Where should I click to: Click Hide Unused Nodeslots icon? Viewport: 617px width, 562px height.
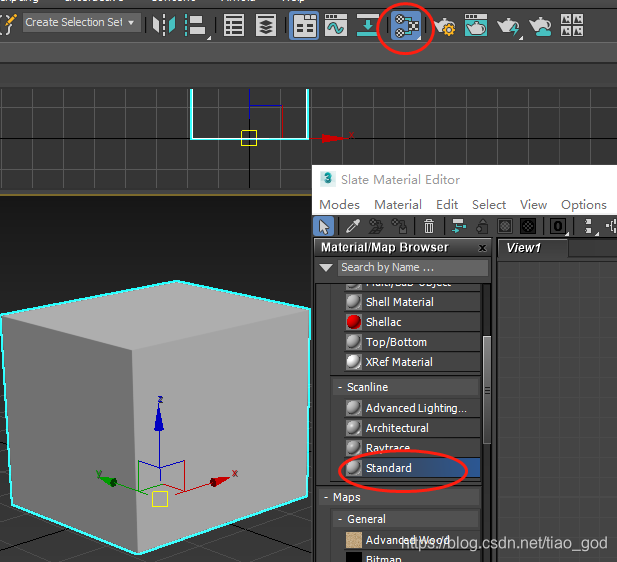pyautogui.click(x=482, y=226)
